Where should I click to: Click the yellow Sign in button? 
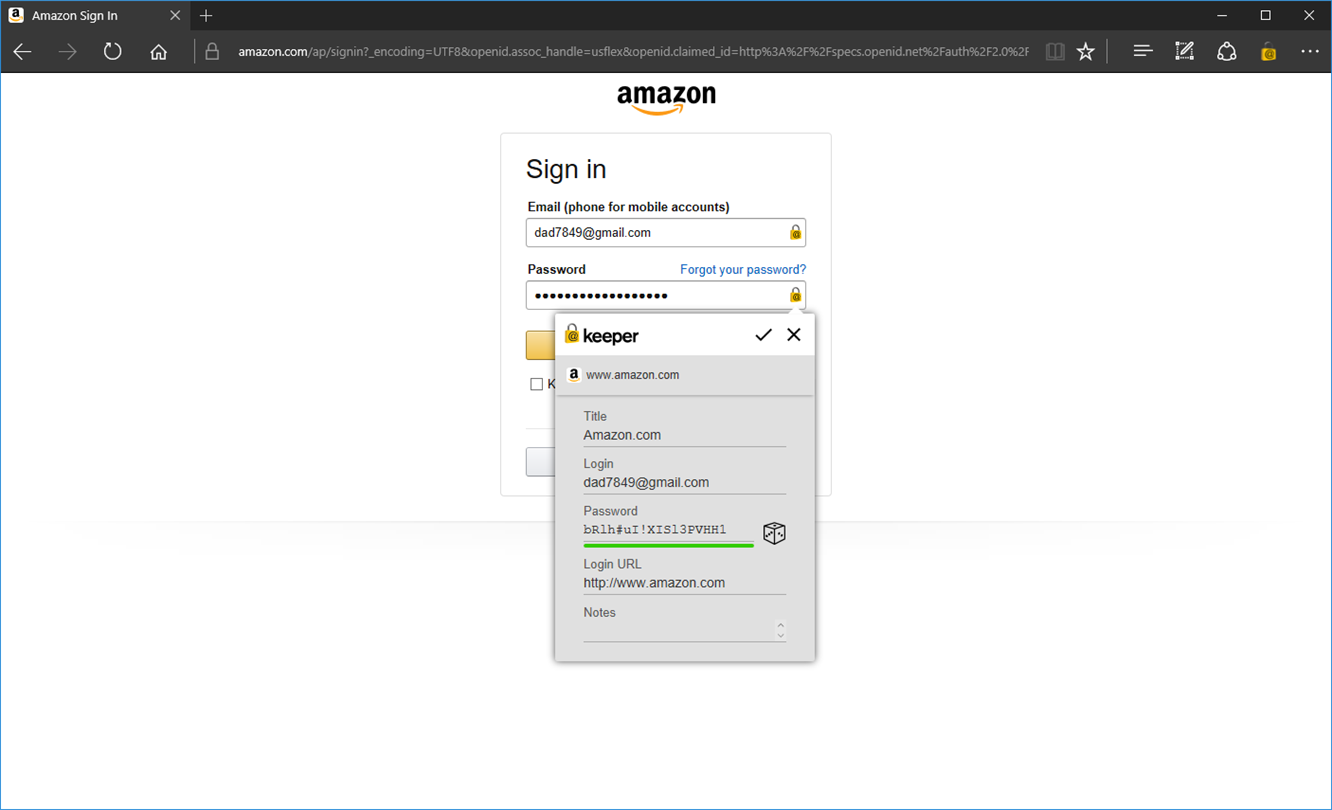[x=540, y=345]
